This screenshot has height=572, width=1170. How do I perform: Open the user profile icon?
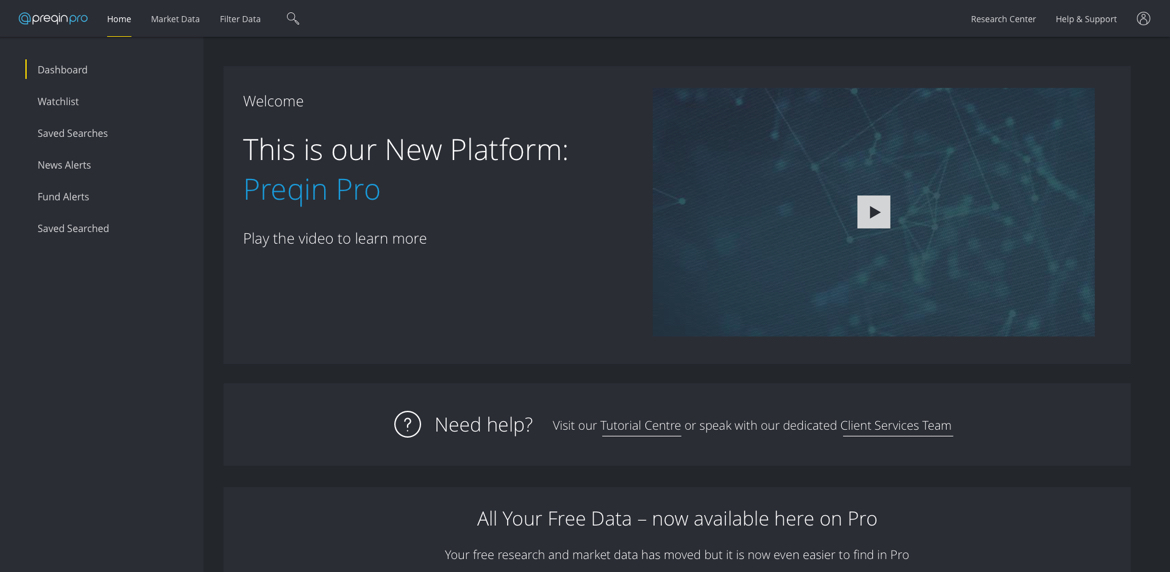coord(1143,18)
